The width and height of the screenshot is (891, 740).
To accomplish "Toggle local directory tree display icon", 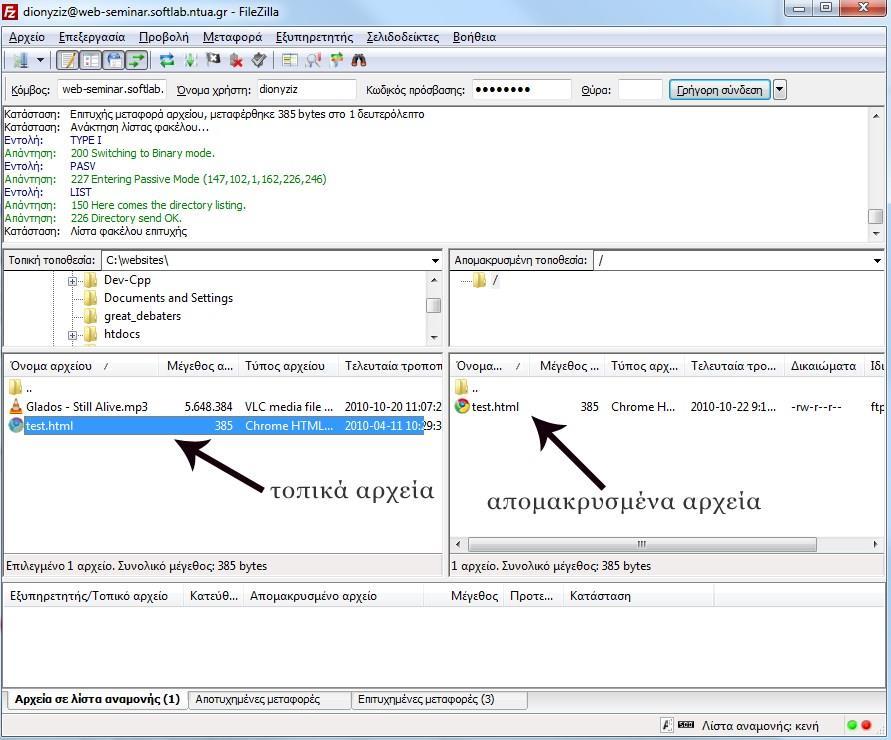I will coord(90,60).
